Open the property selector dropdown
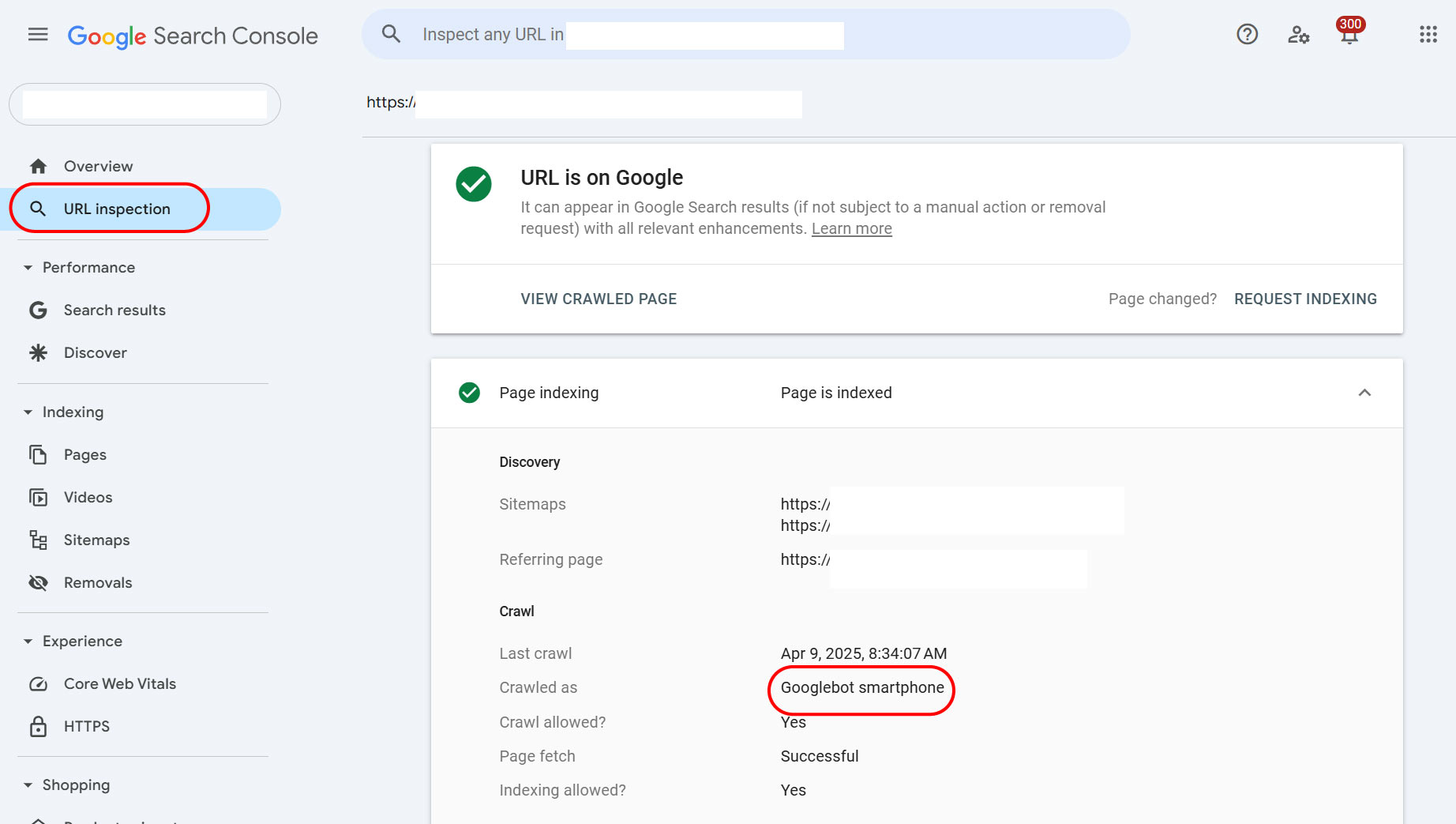The height and width of the screenshot is (824, 1456). point(144,104)
